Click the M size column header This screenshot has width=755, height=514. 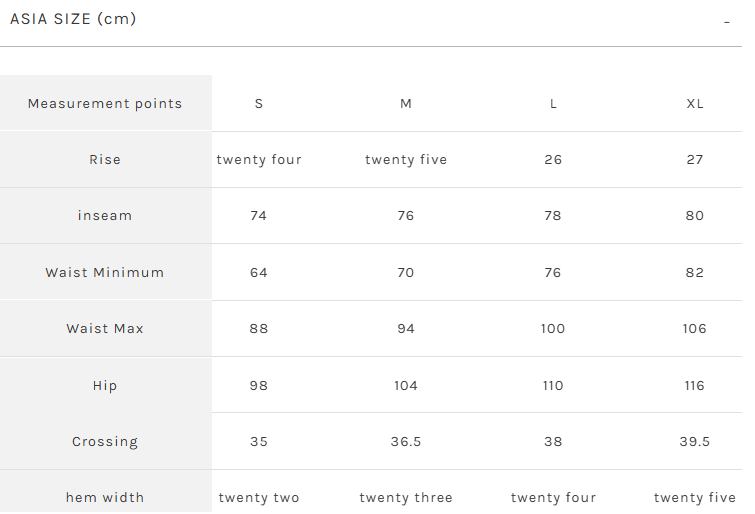click(406, 104)
